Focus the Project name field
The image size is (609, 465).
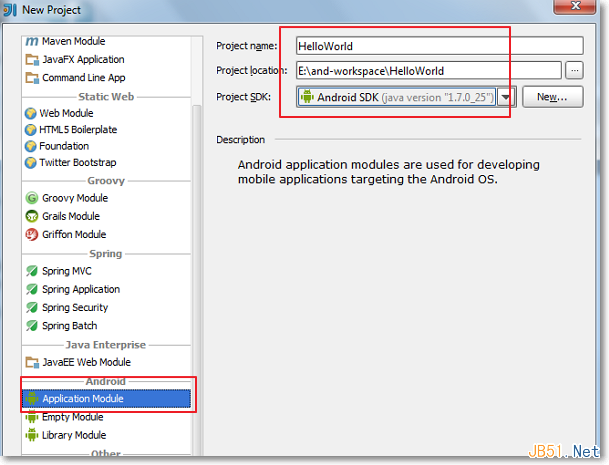pos(439,46)
